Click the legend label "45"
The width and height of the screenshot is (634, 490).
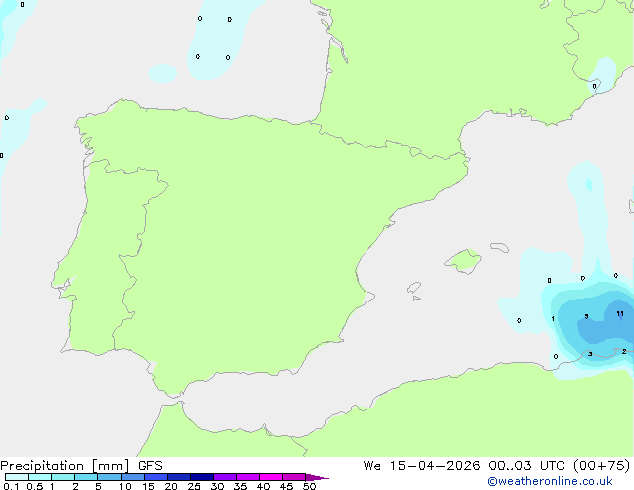click(286, 486)
